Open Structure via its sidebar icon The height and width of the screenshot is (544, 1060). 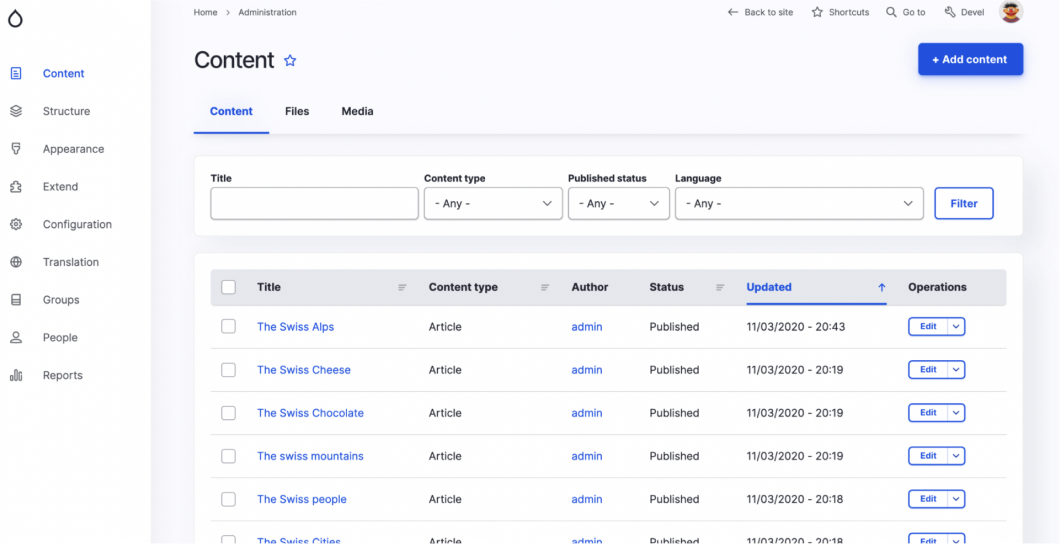tap(16, 111)
